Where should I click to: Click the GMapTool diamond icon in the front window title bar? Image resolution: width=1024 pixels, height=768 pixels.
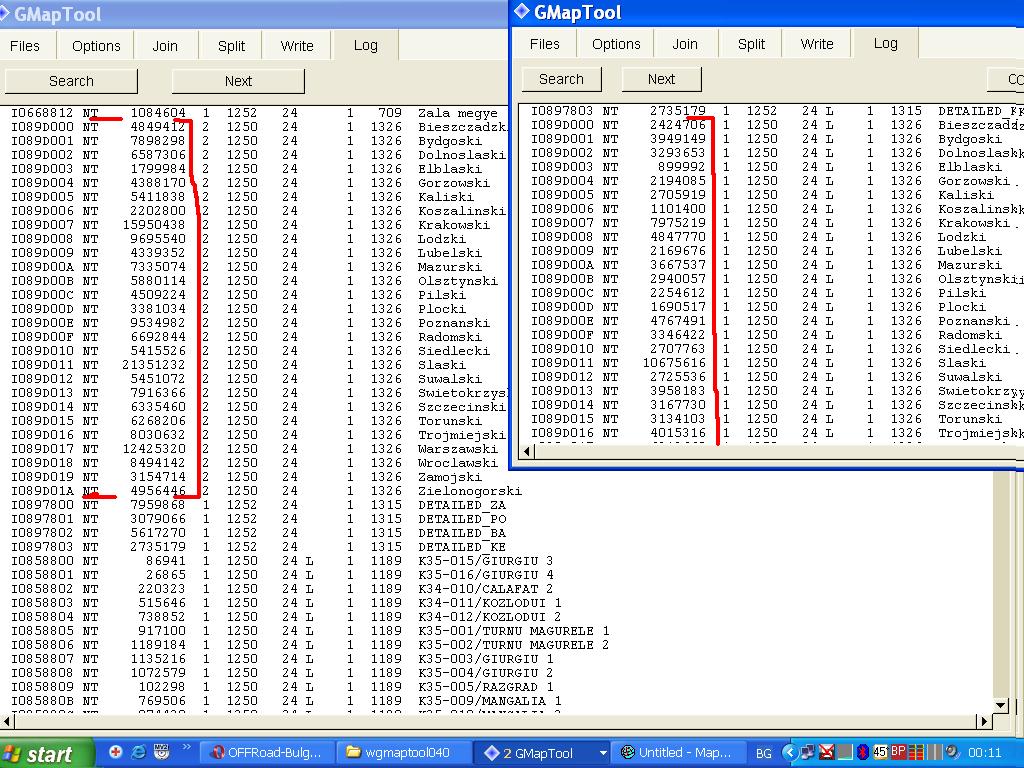[x=521, y=12]
